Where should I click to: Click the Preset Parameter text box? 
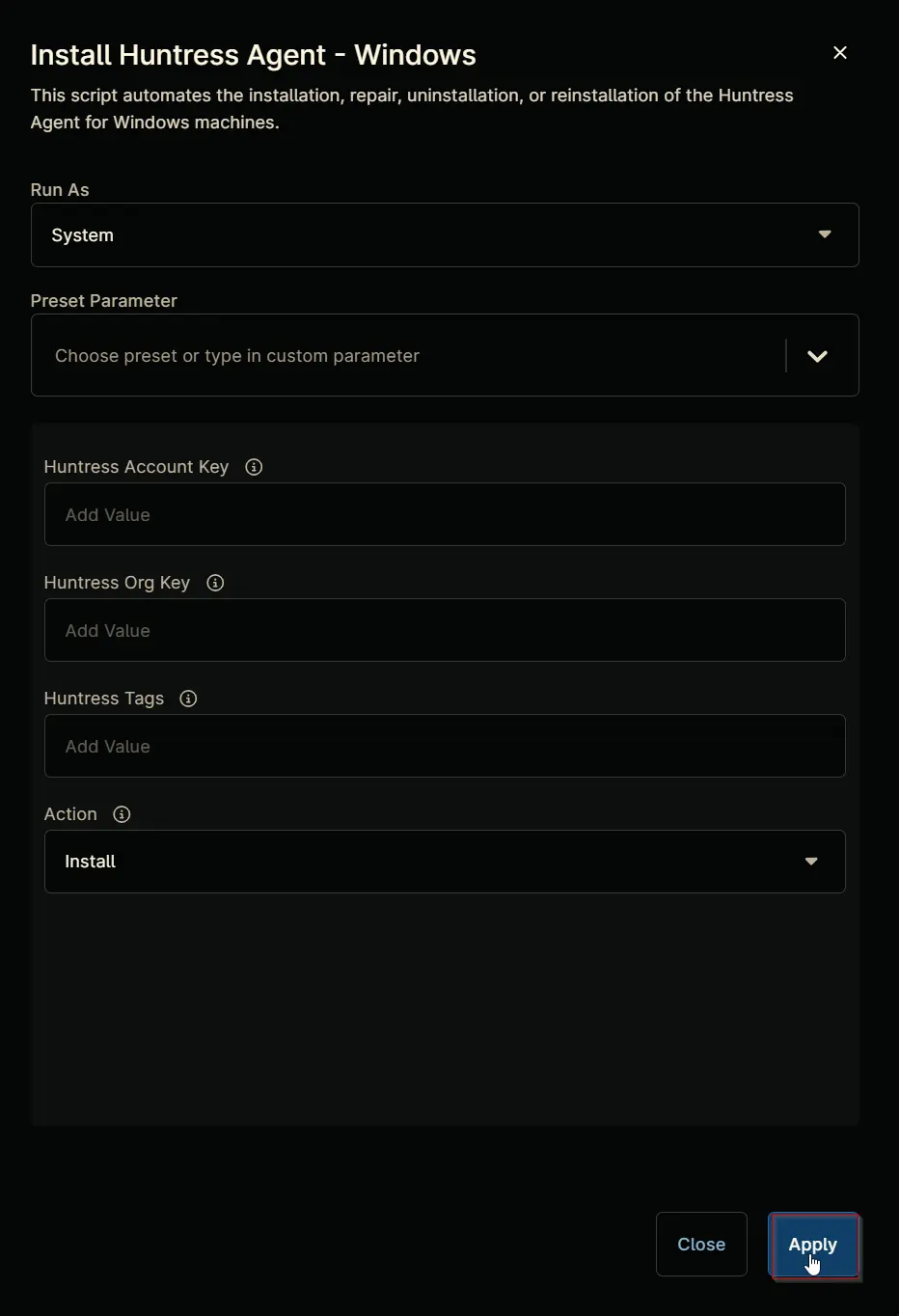tap(410, 355)
